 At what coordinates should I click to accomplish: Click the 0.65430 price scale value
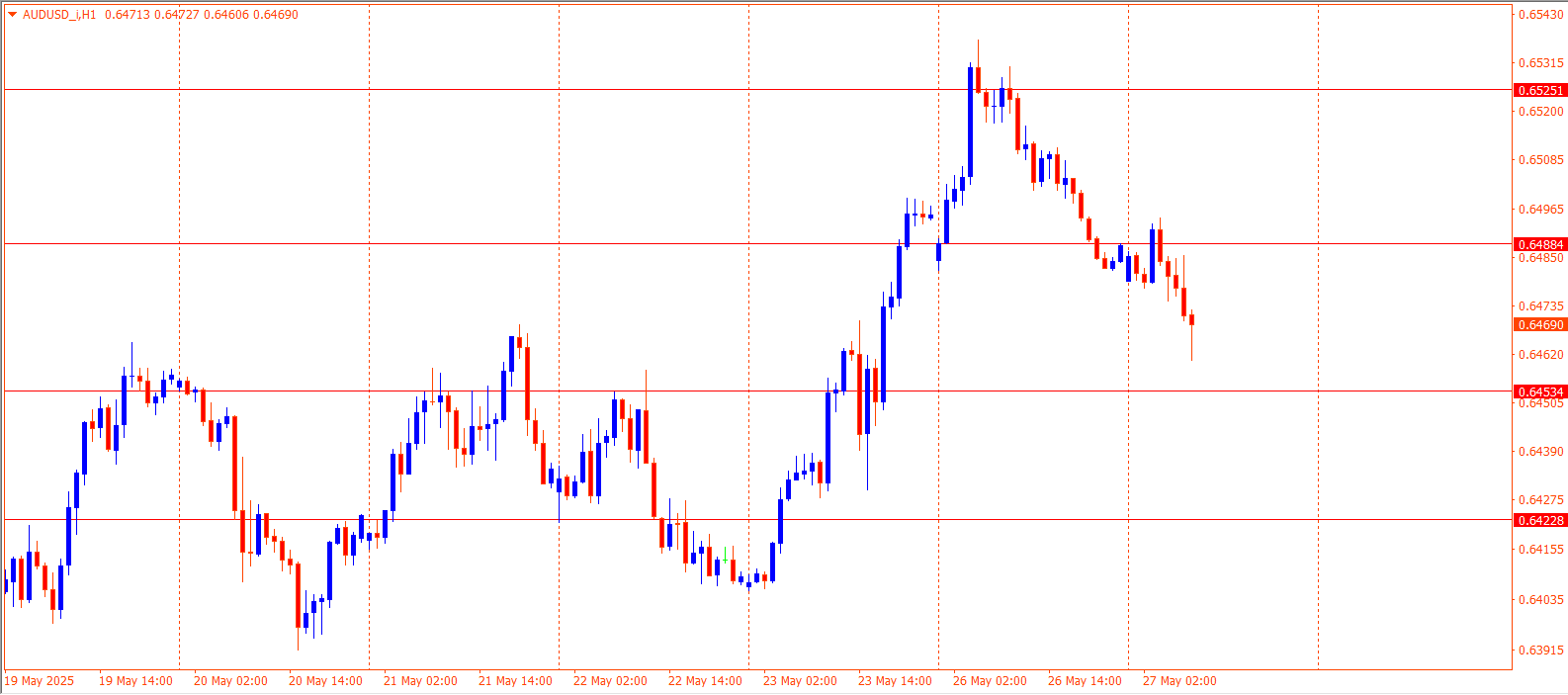pyautogui.click(x=1541, y=15)
